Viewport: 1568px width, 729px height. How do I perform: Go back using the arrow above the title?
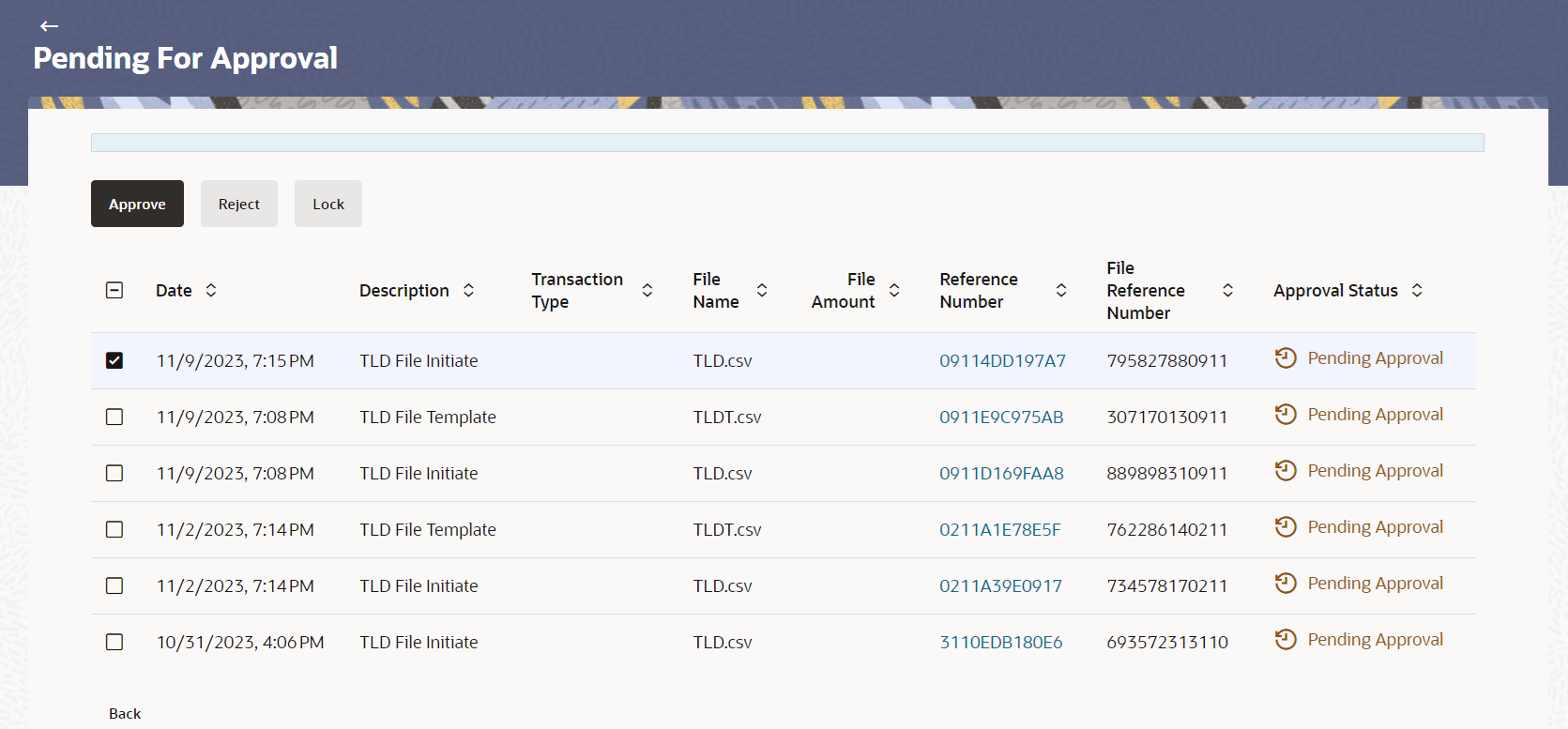[50, 26]
